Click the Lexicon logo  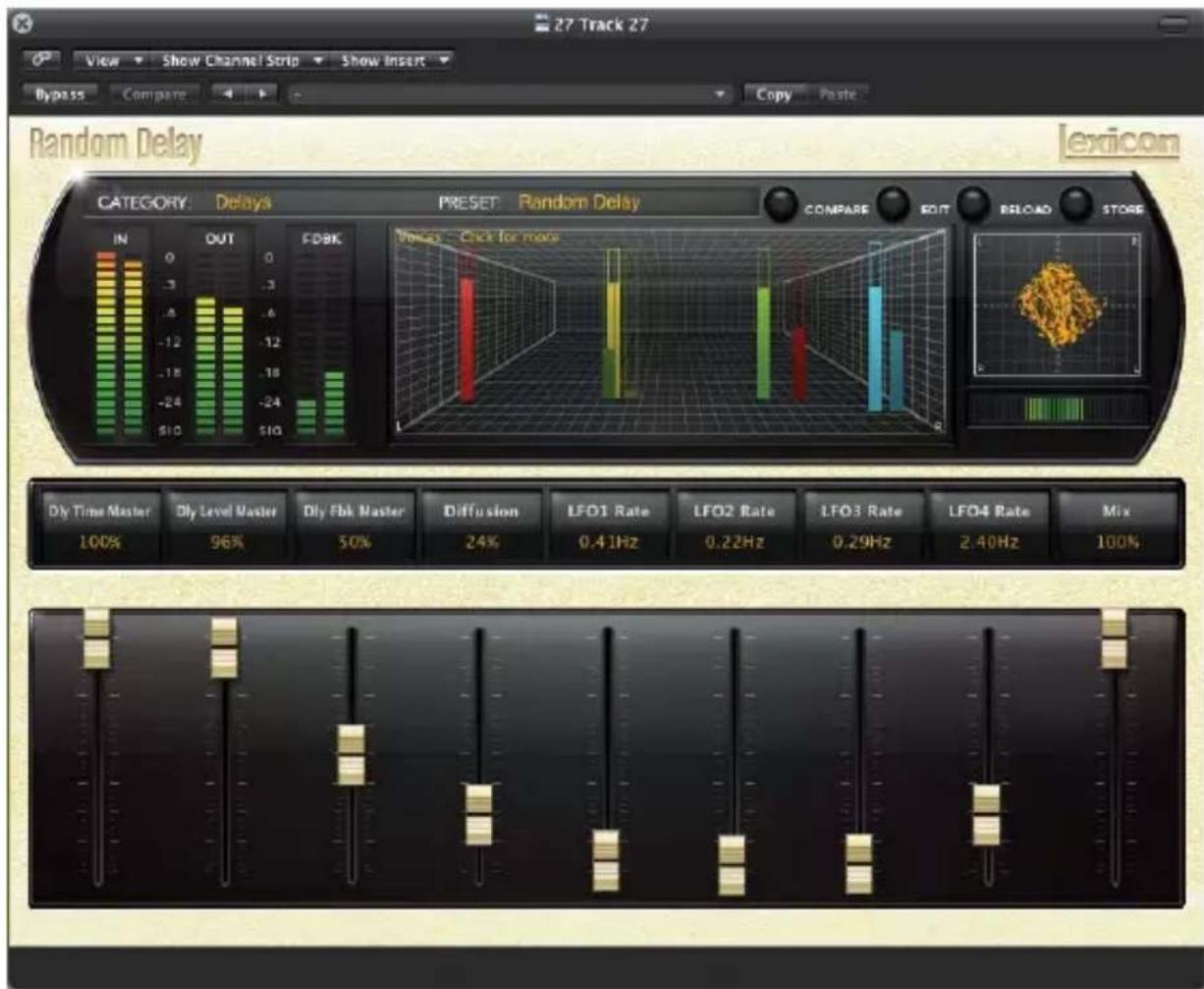pyautogui.click(x=1120, y=142)
